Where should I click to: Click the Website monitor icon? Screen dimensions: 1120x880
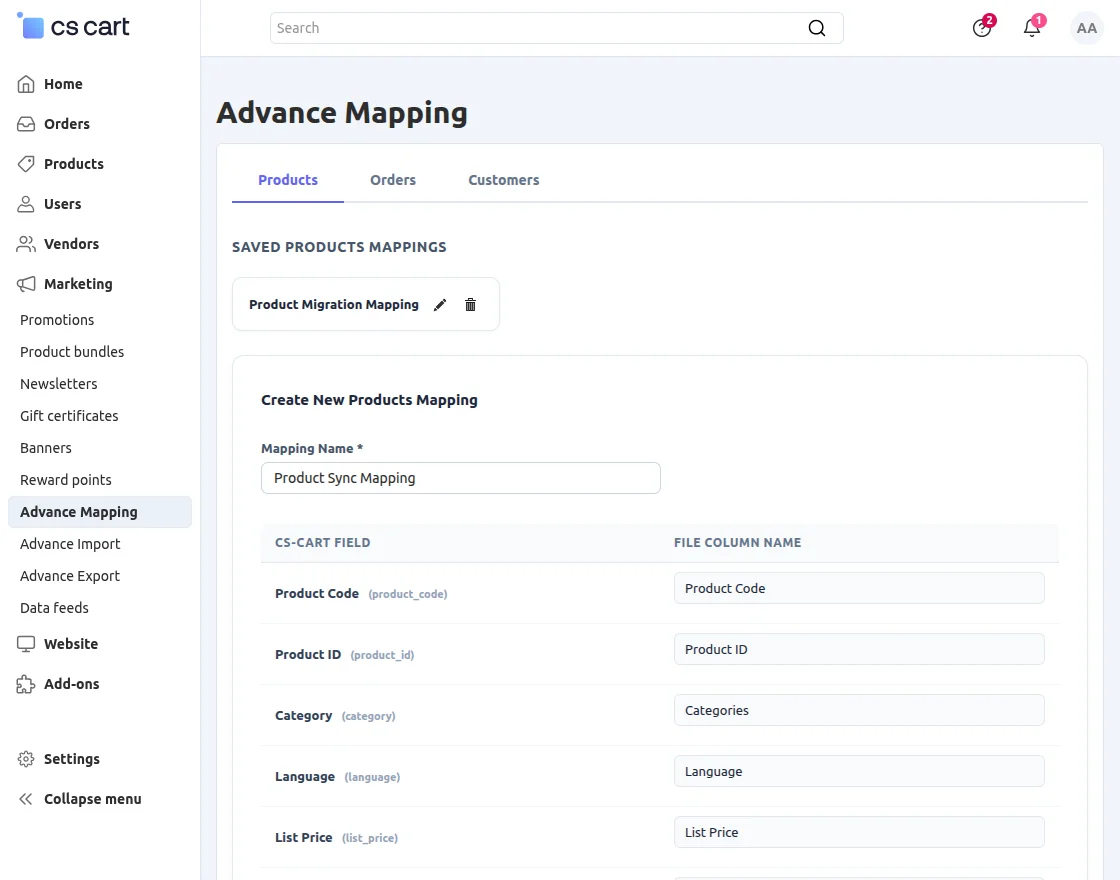[x=26, y=644]
